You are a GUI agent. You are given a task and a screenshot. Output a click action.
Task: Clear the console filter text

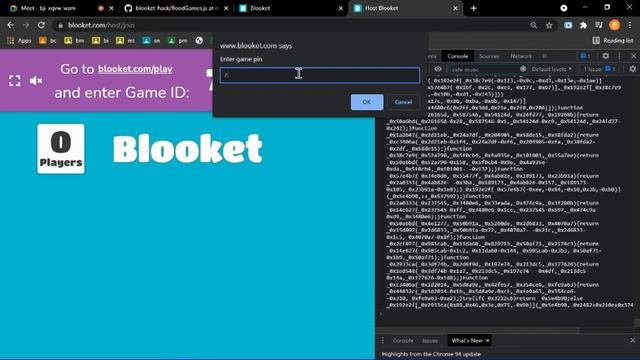click(523, 69)
